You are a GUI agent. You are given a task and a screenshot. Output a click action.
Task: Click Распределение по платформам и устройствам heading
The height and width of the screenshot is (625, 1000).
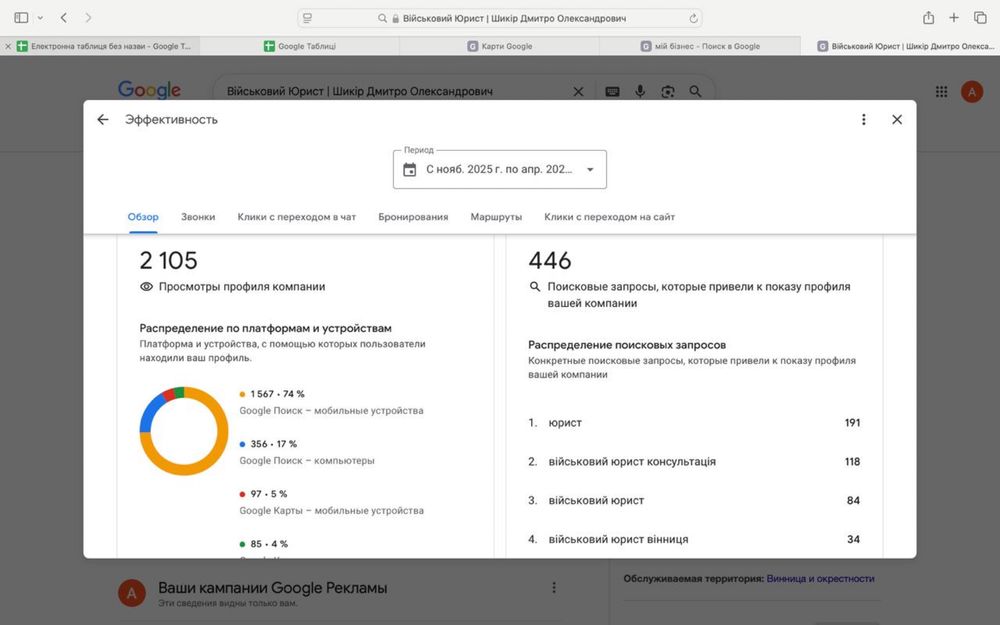pyautogui.click(x=265, y=328)
